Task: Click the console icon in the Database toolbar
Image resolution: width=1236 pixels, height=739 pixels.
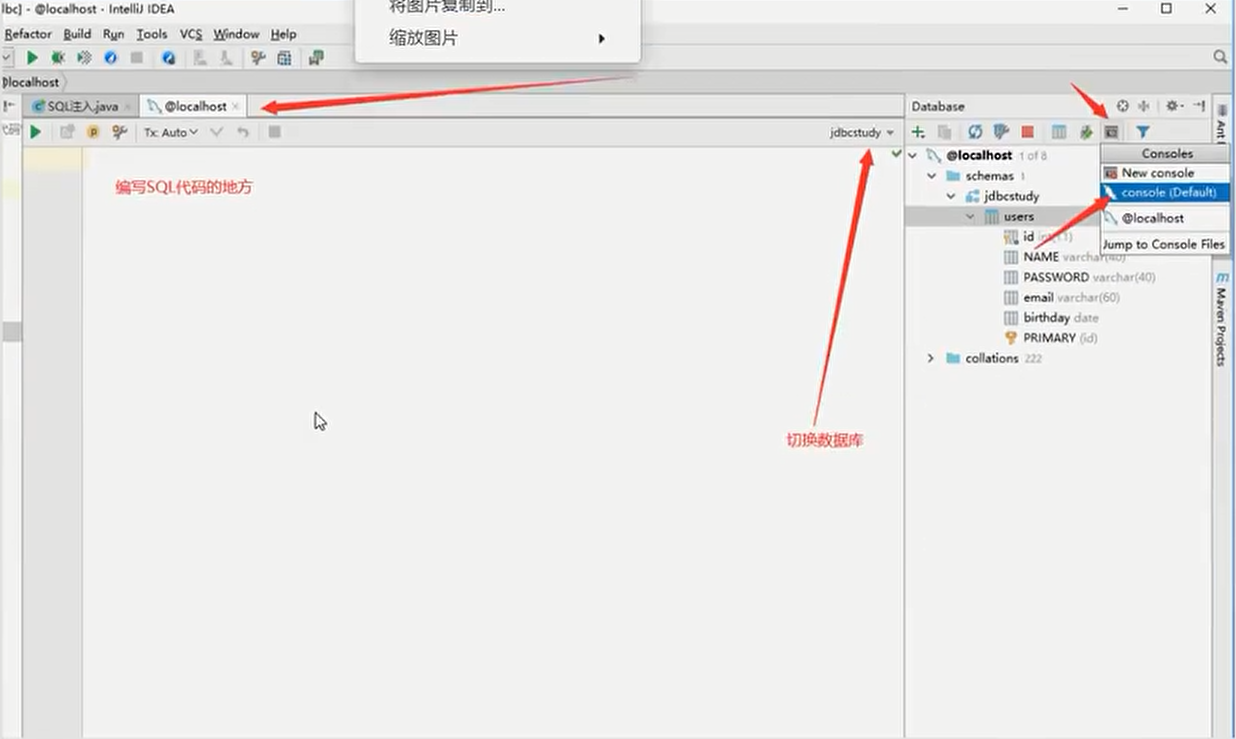Action: pyautogui.click(x=1111, y=132)
